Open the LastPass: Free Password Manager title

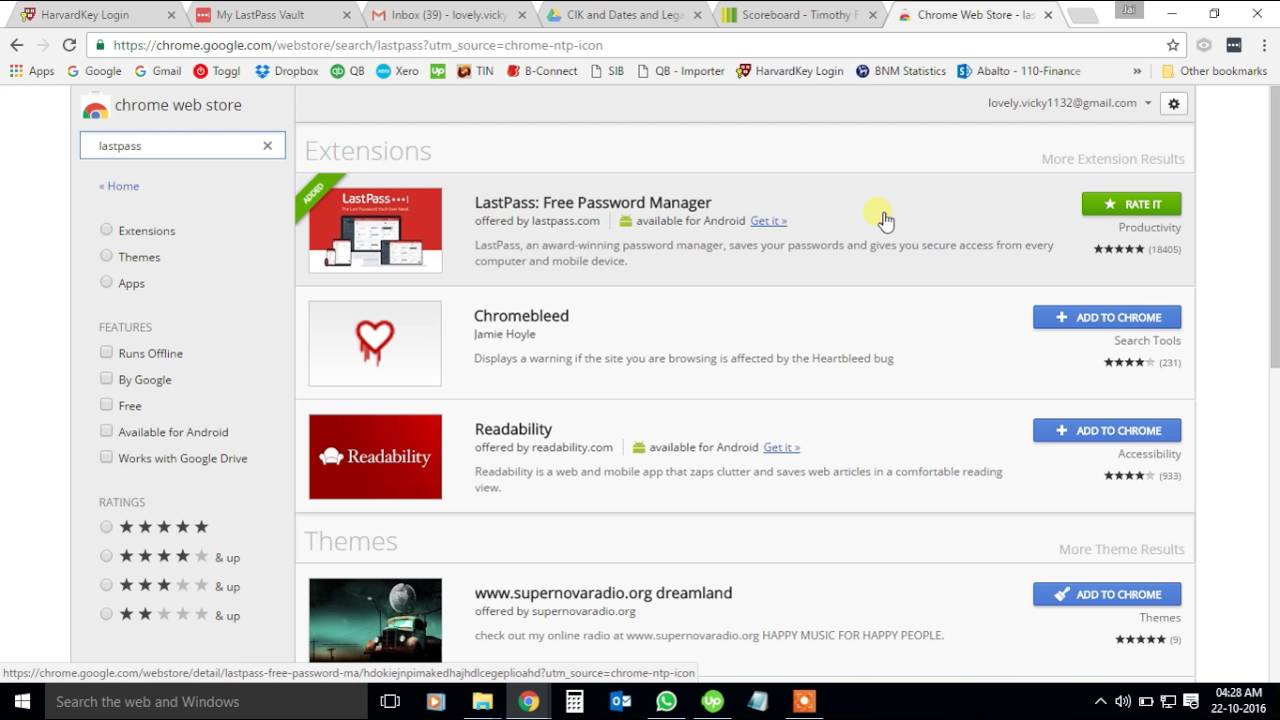593,202
